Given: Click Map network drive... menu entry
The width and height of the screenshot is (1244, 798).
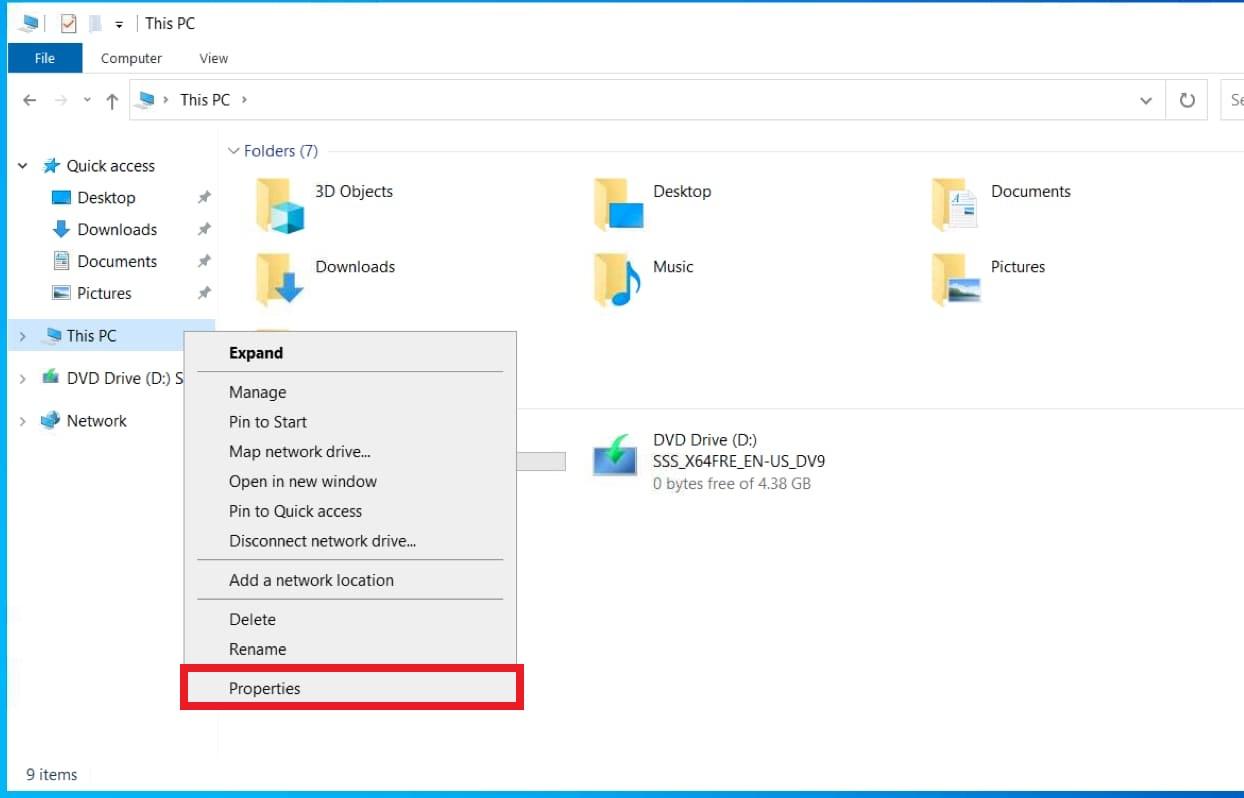Looking at the screenshot, I should point(299,451).
